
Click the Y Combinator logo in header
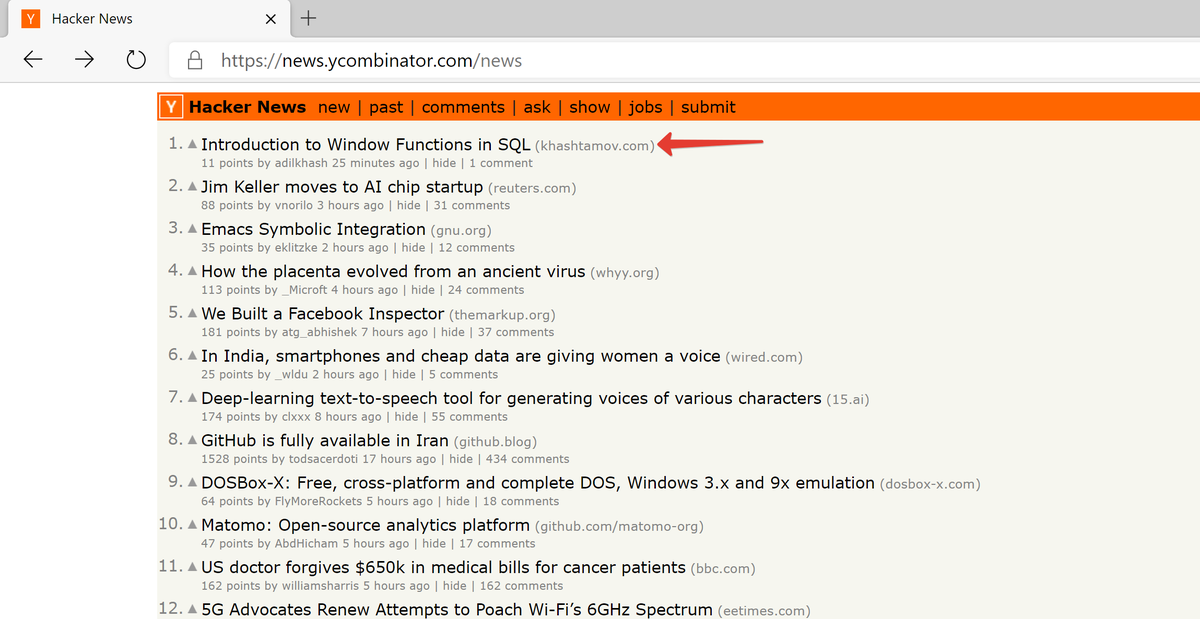[x=172, y=107]
